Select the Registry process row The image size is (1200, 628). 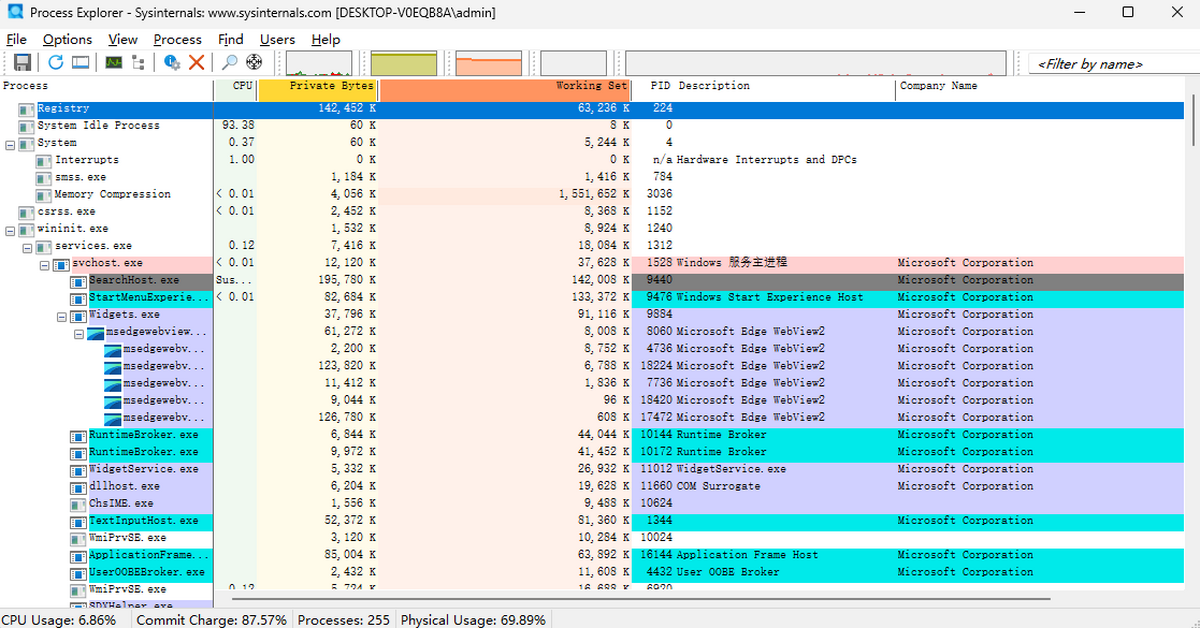tap(592, 109)
